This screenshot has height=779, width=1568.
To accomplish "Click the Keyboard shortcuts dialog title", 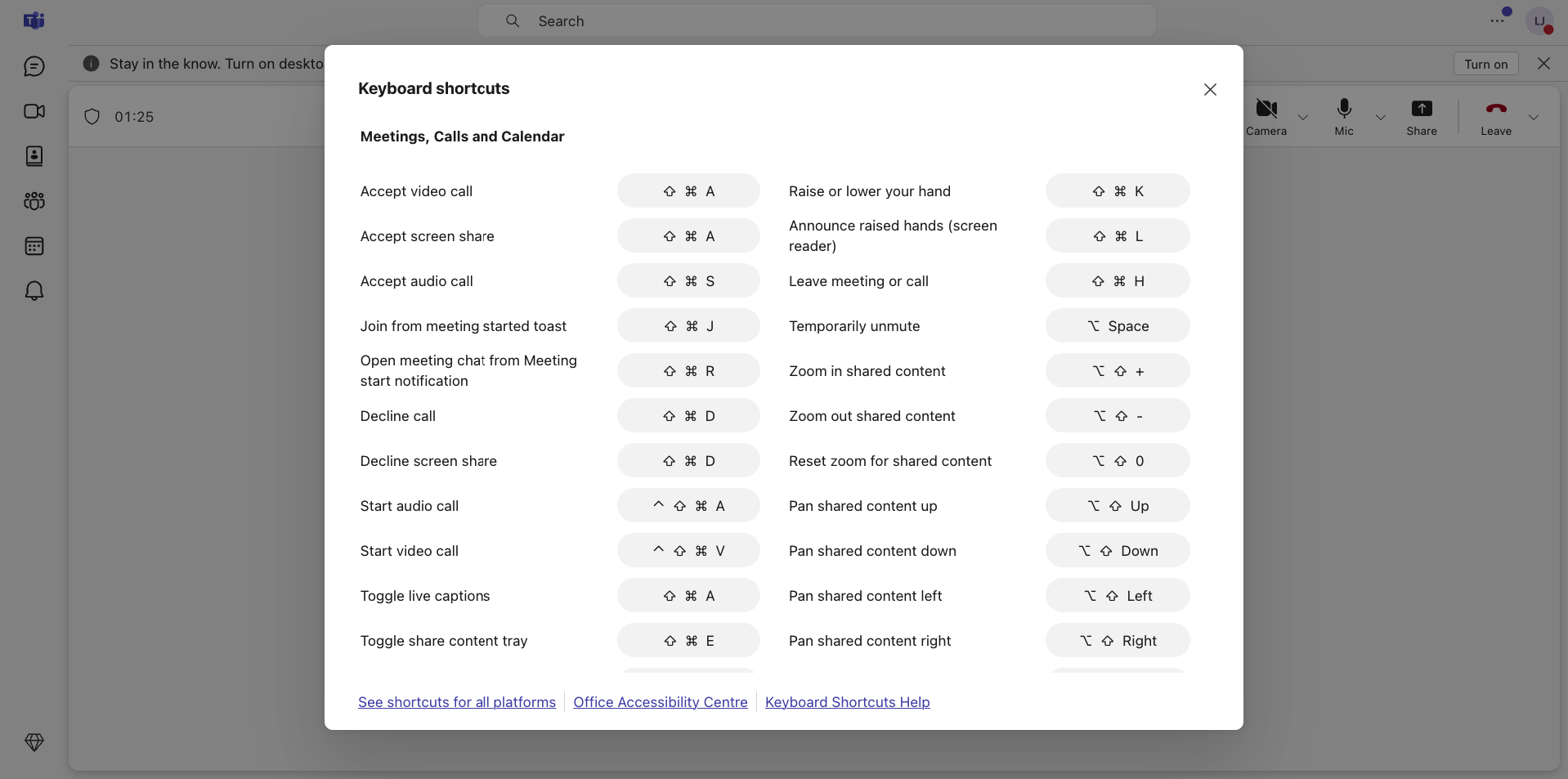I will tap(434, 88).
